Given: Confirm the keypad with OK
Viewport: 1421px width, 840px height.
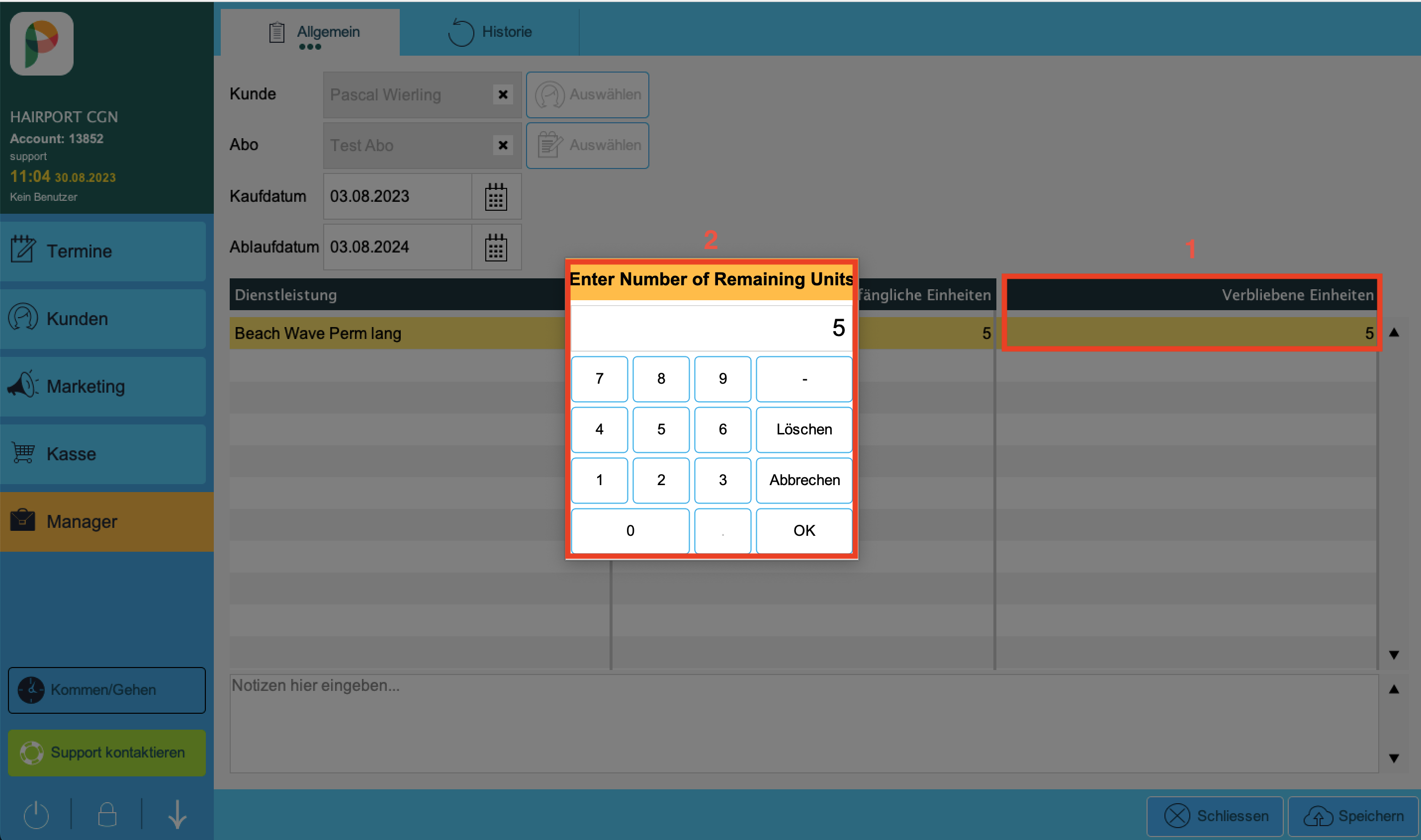Looking at the screenshot, I should point(804,531).
